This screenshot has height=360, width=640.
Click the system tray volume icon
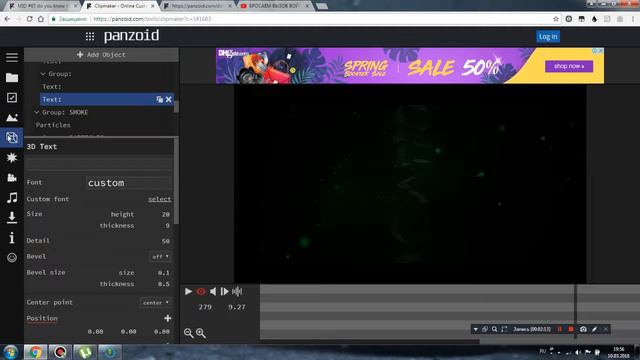[x=578, y=352]
